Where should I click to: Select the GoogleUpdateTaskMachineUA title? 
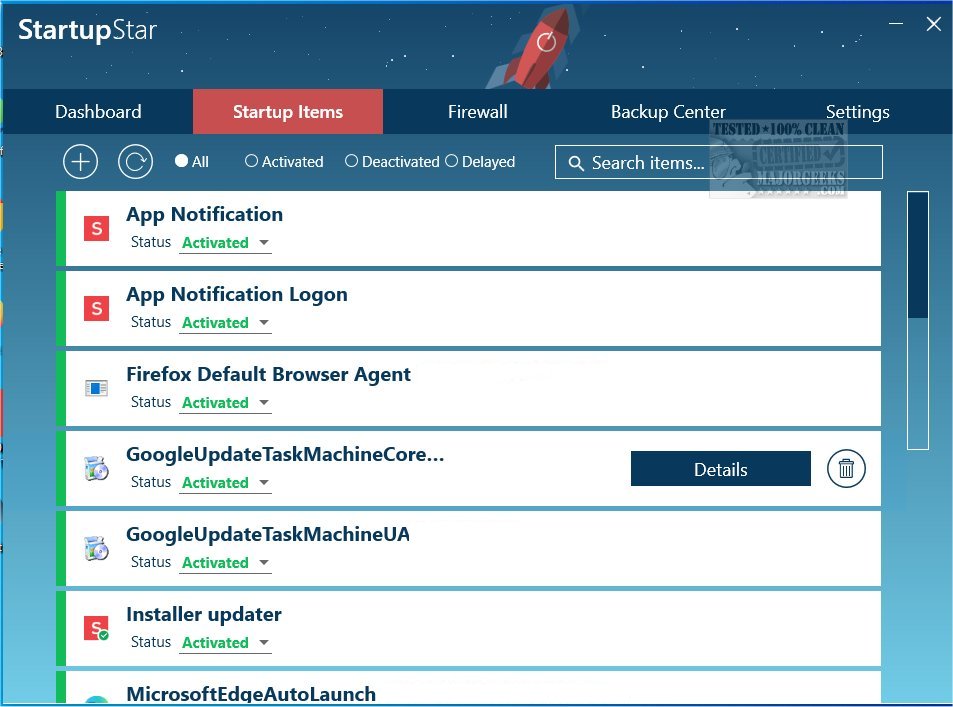coord(268,534)
